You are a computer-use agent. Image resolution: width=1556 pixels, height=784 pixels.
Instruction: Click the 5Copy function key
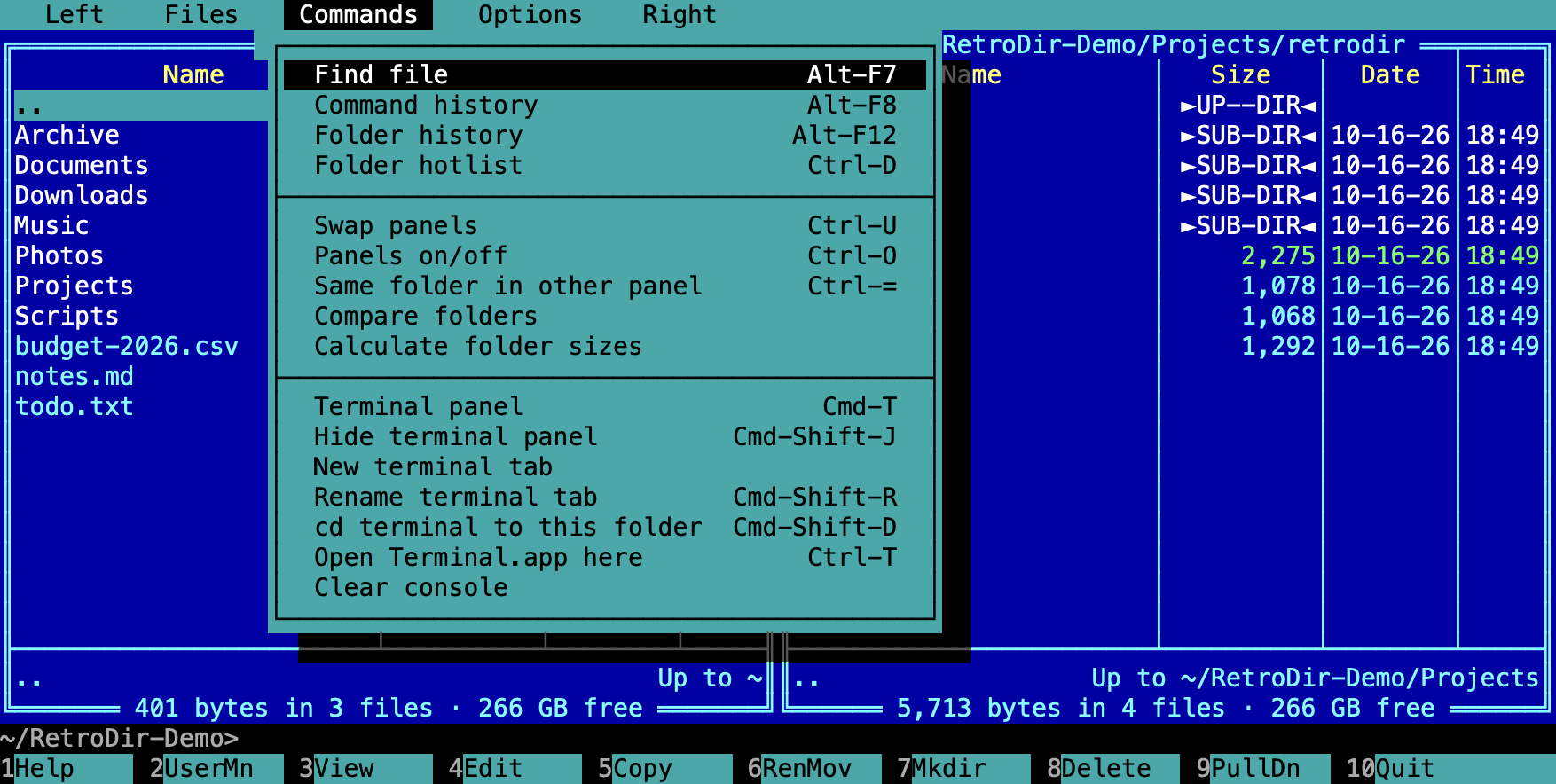[664, 769]
